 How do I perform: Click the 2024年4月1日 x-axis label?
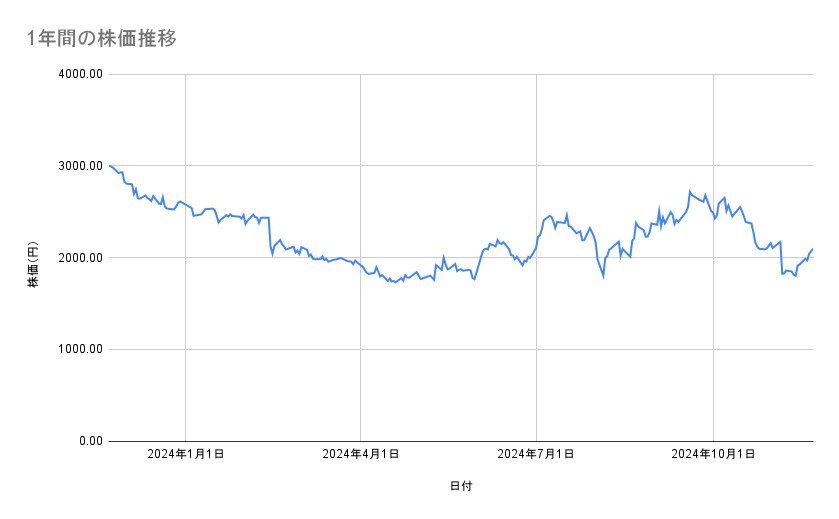click(361, 454)
